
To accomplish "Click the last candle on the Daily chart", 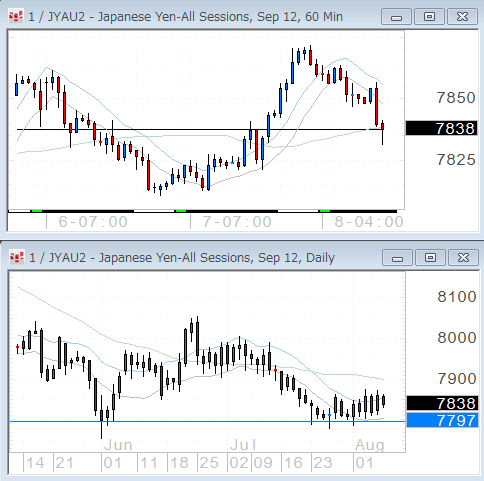I will coord(384,400).
